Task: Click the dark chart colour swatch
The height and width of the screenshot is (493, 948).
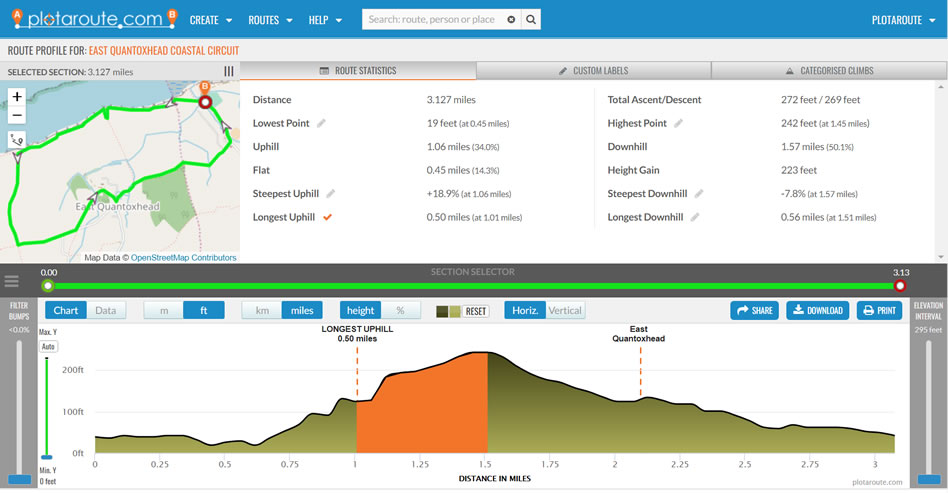Action: pos(442,312)
